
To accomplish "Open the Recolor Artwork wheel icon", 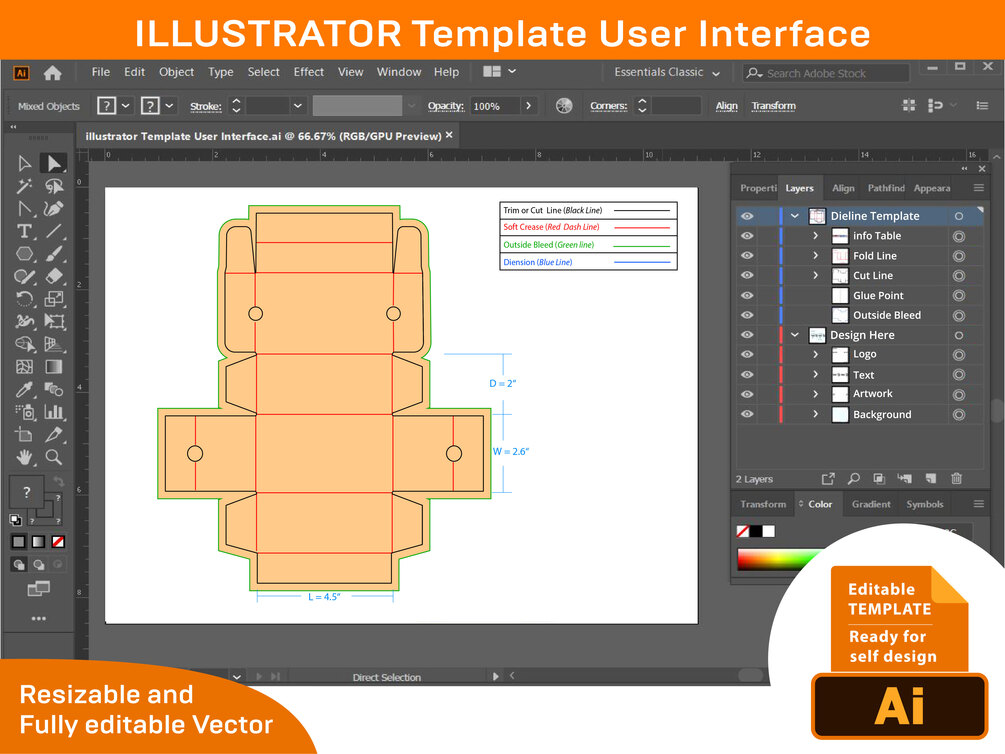I will click(x=564, y=106).
